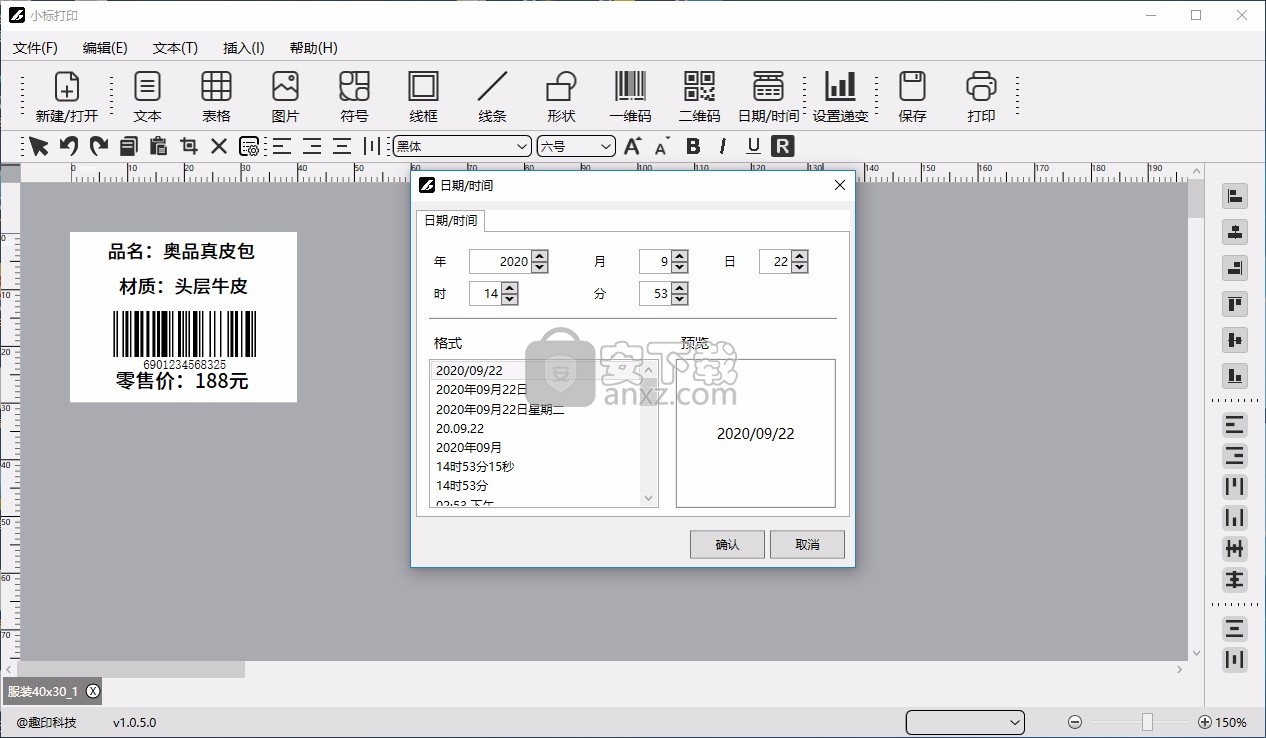Increase the 年 year value
The width and height of the screenshot is (1266, 738).
(x=540, y=256)
